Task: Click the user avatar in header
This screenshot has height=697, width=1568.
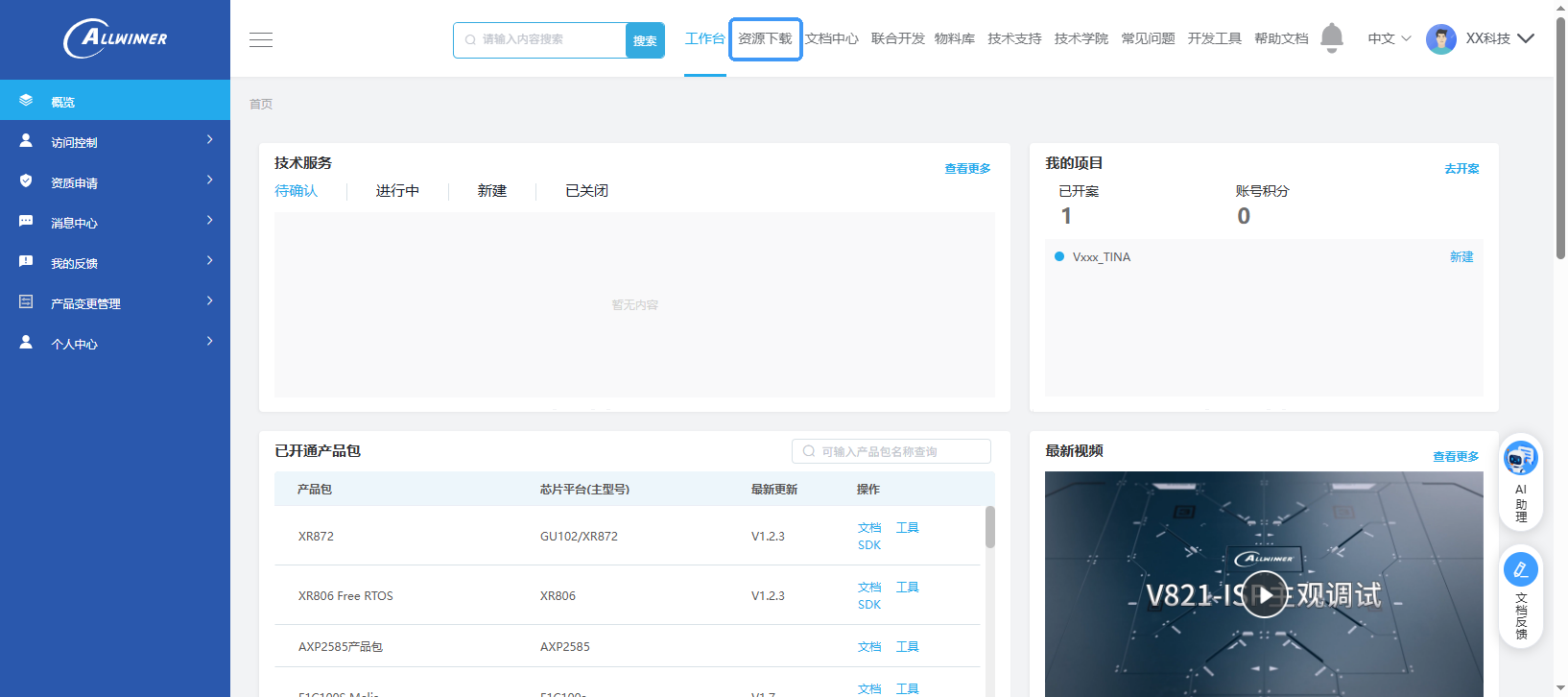Action: coord(1440,39)
